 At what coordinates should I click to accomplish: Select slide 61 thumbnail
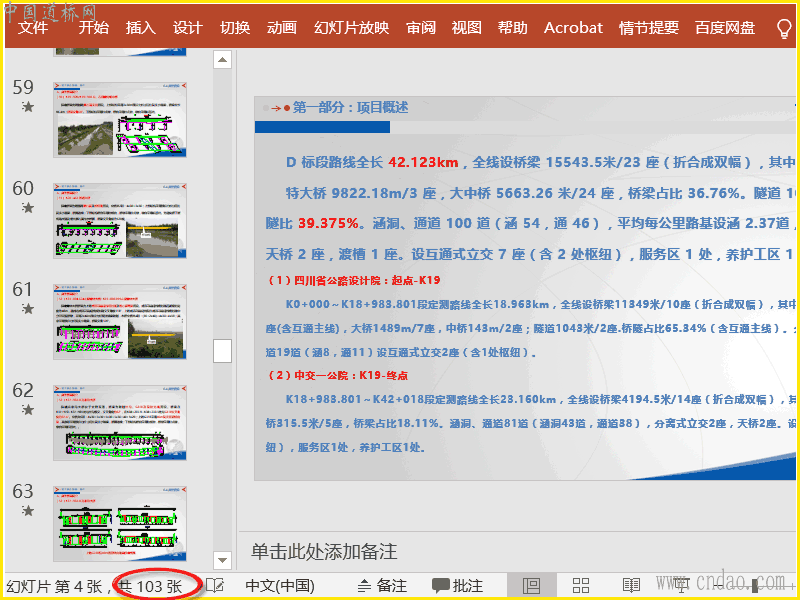click(120, 321)
